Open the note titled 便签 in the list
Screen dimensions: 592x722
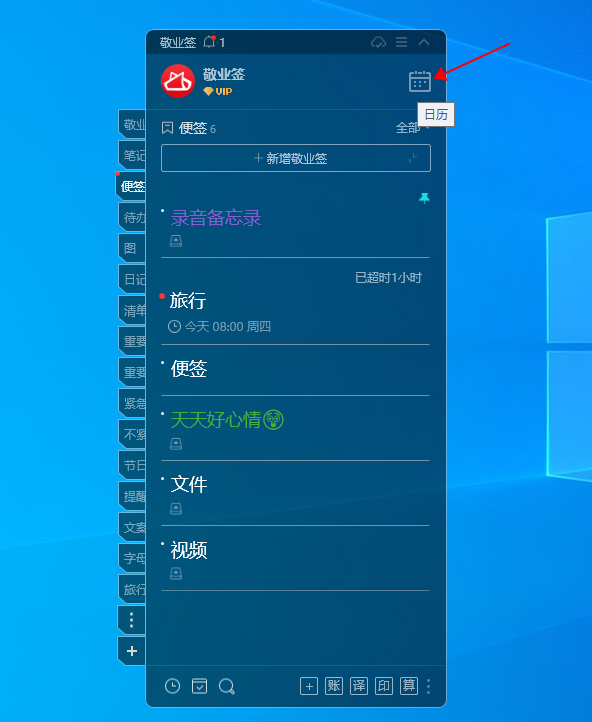(189, 369)
